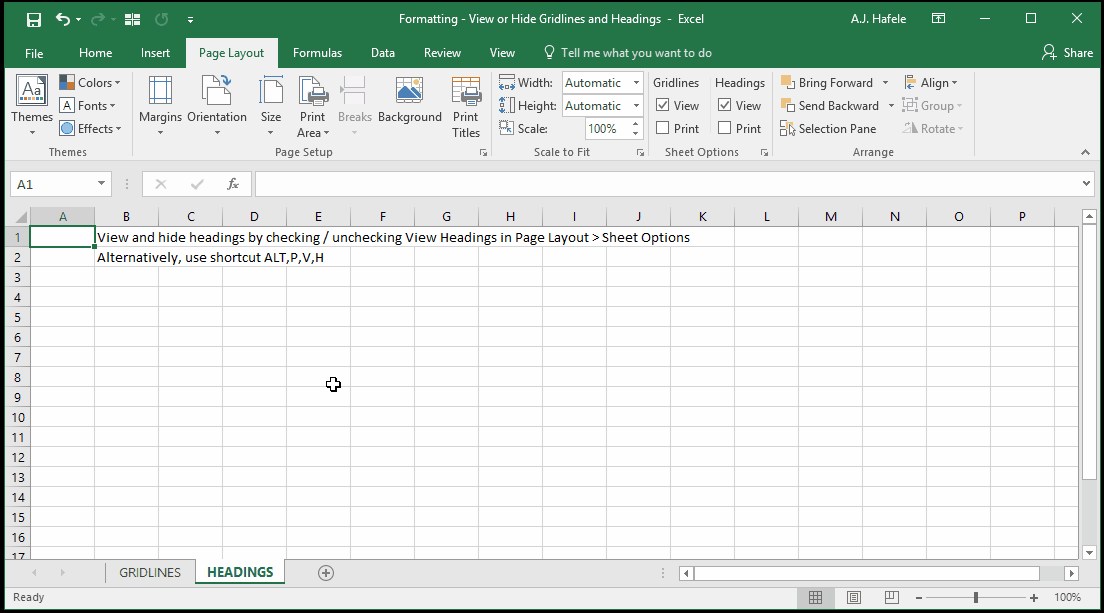Click the A.J. Hafele account name
This screenshot has height=613, width=1104.
878,19
